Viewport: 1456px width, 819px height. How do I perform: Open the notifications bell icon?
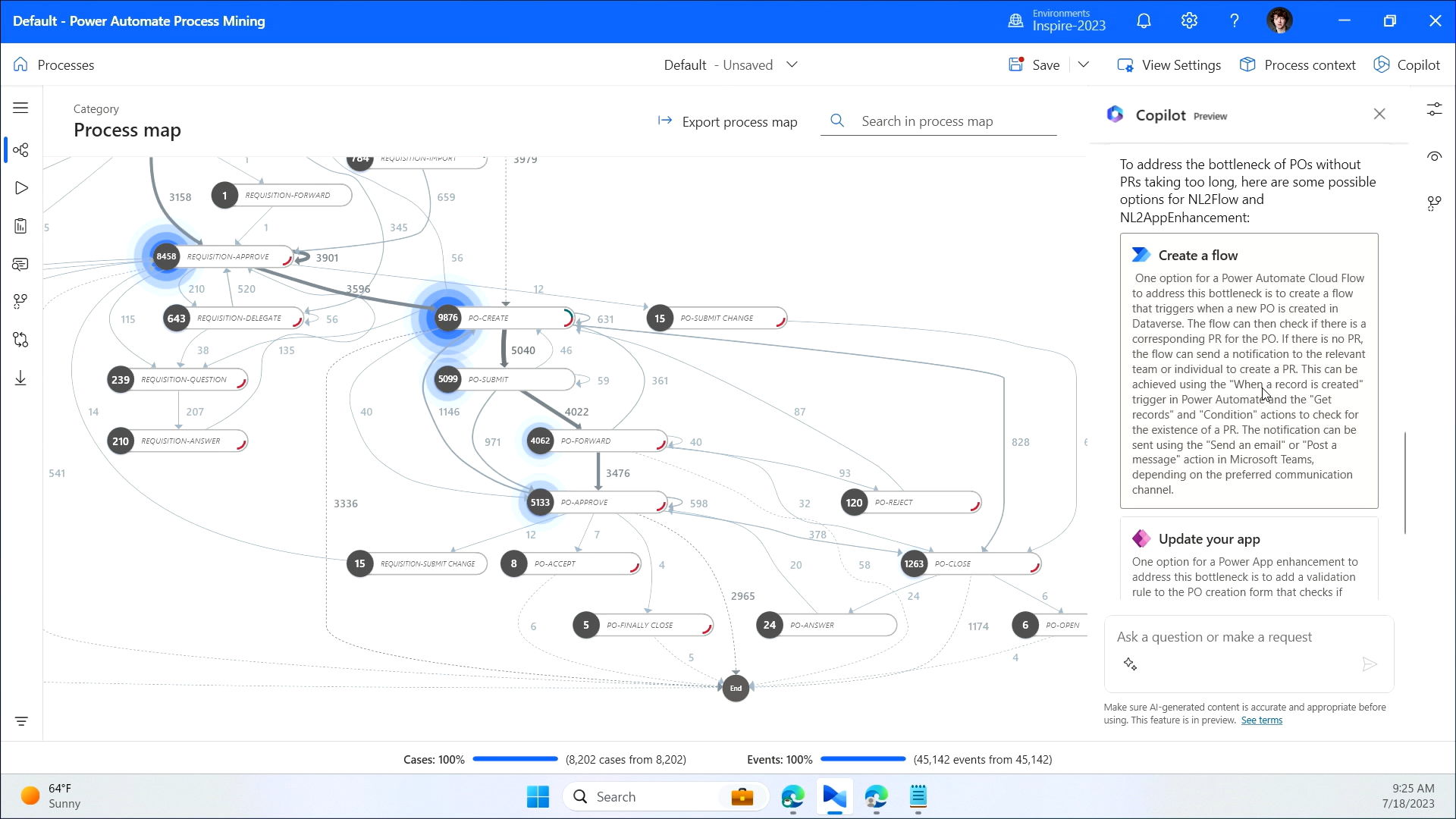1144,21
